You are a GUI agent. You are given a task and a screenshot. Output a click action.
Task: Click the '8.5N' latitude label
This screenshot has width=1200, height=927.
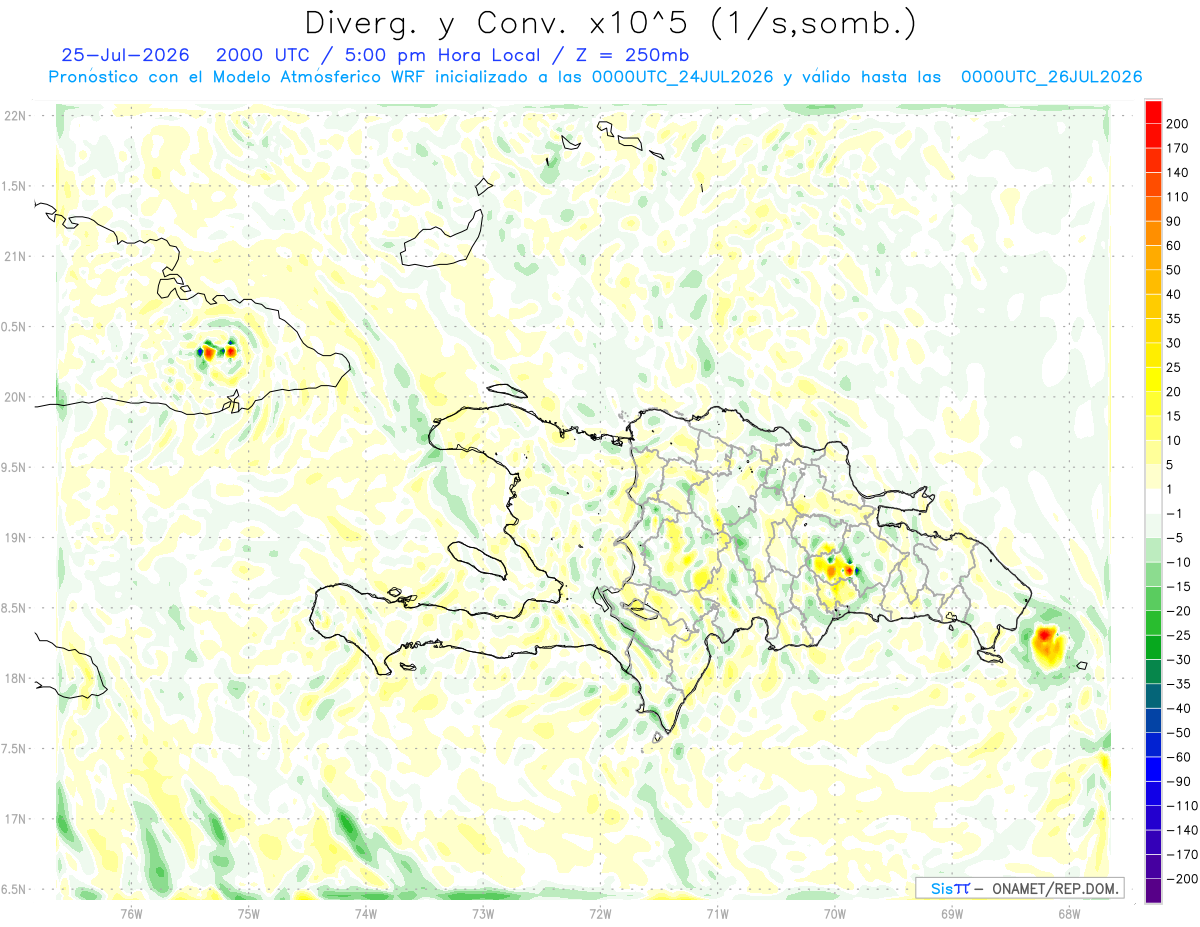pos(14,608)
